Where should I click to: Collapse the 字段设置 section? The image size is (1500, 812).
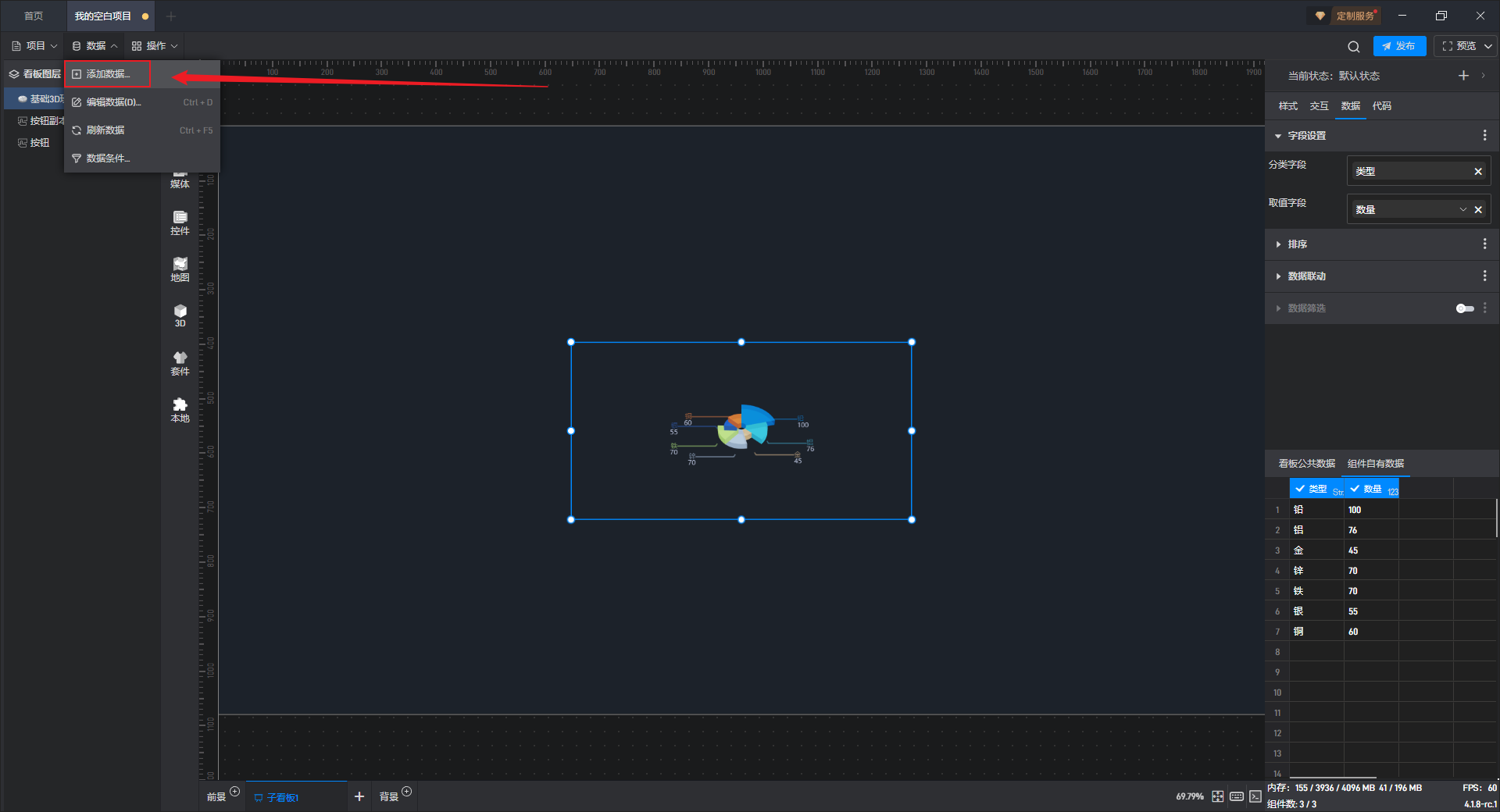(x=1278, y=136)
